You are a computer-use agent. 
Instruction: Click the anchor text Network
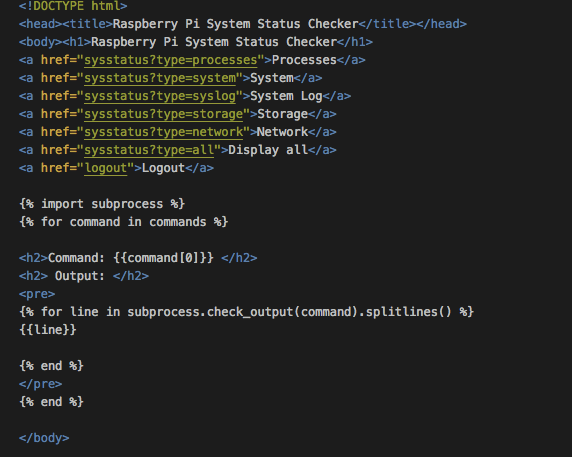coord(282,132)
